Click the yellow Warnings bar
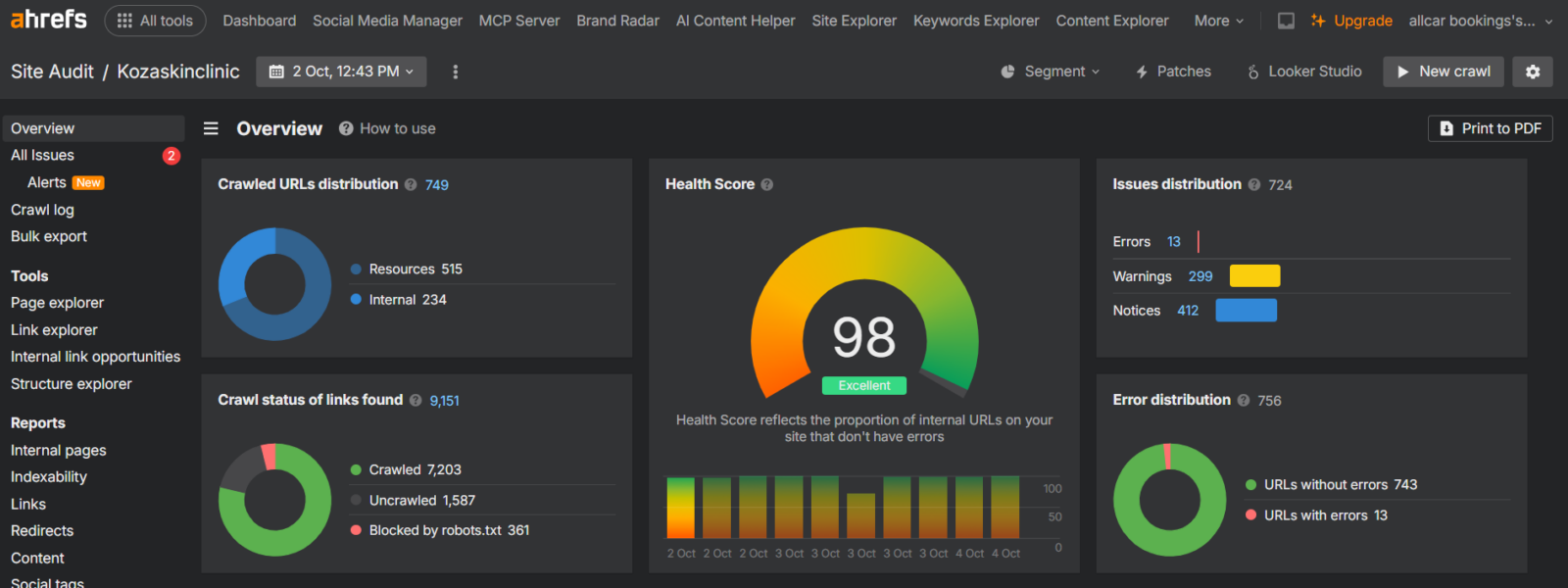This screenshot has height=588, width=1568. point(1254,276)
